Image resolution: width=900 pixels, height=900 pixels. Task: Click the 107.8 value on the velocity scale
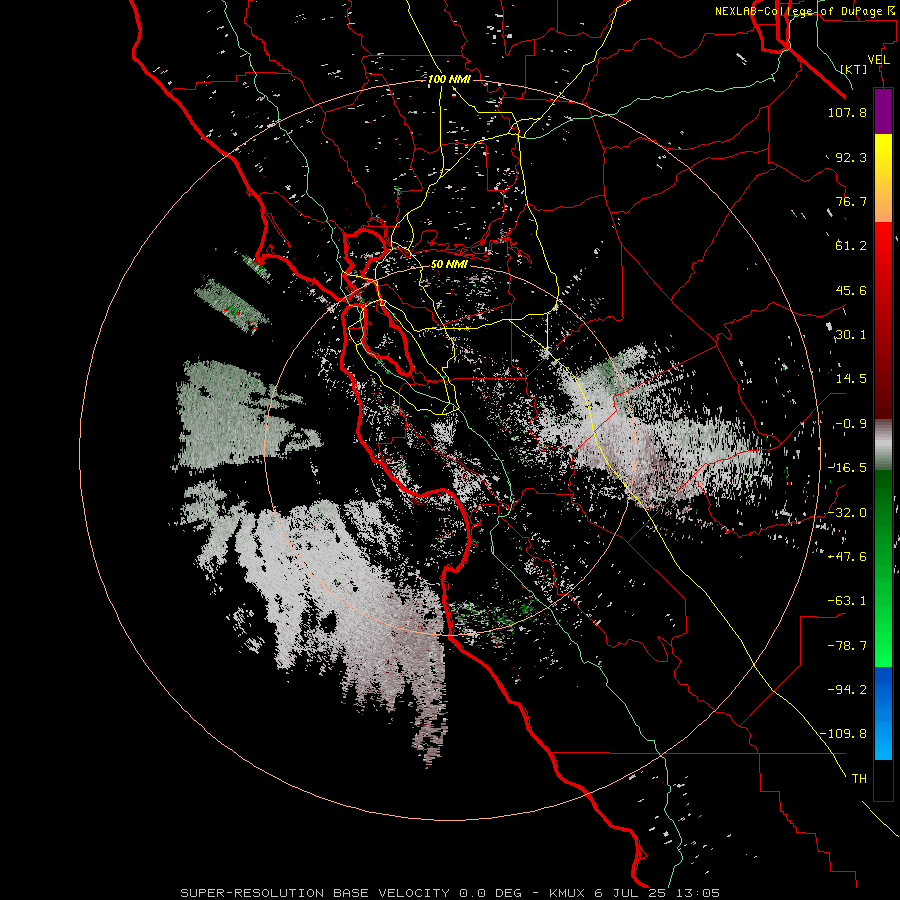click(847, 112)
